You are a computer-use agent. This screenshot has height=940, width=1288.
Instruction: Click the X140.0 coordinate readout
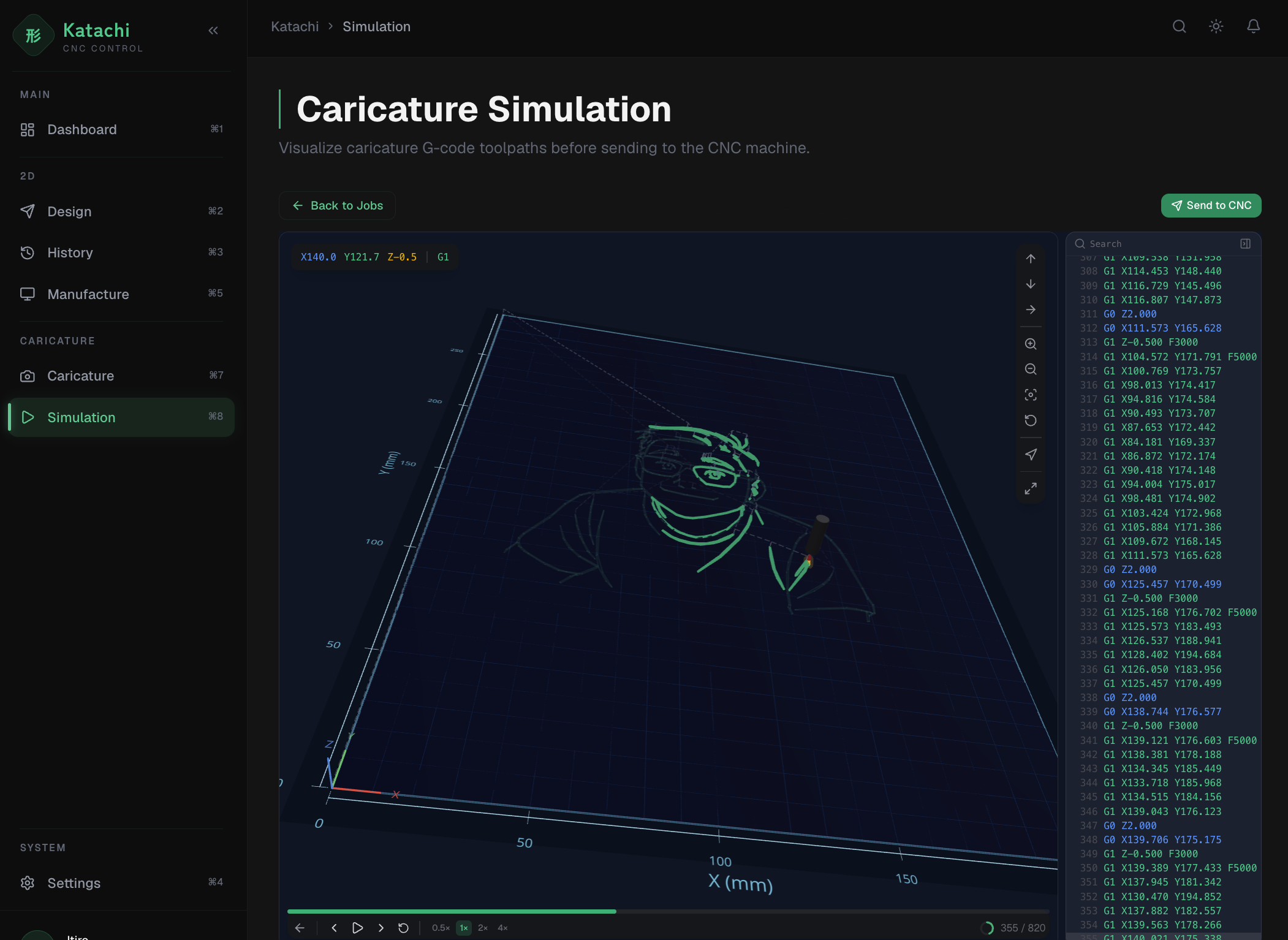(x=318, y=257)
